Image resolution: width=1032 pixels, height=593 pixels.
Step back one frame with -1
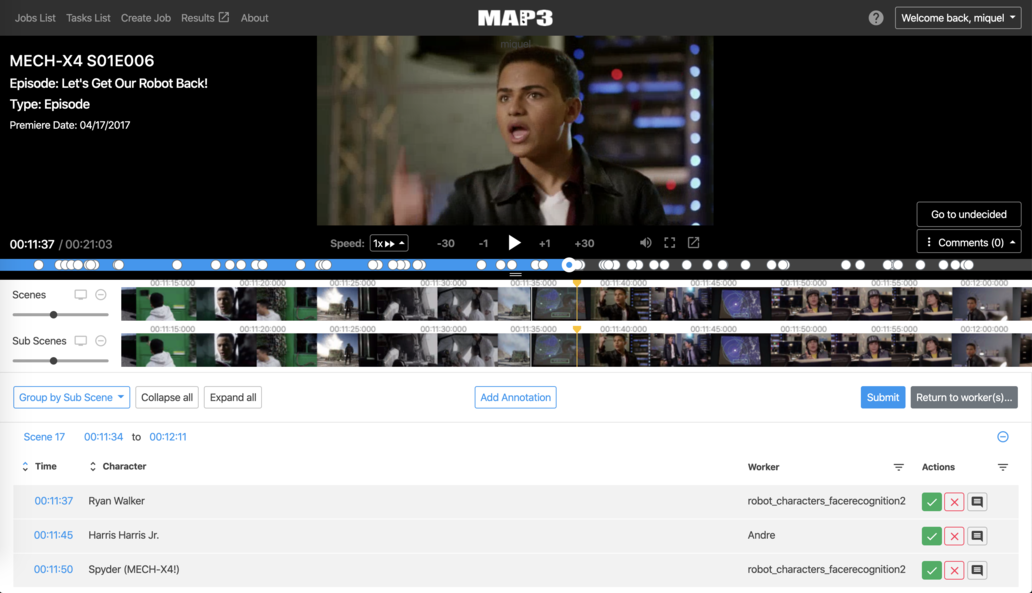click(483, 244)
